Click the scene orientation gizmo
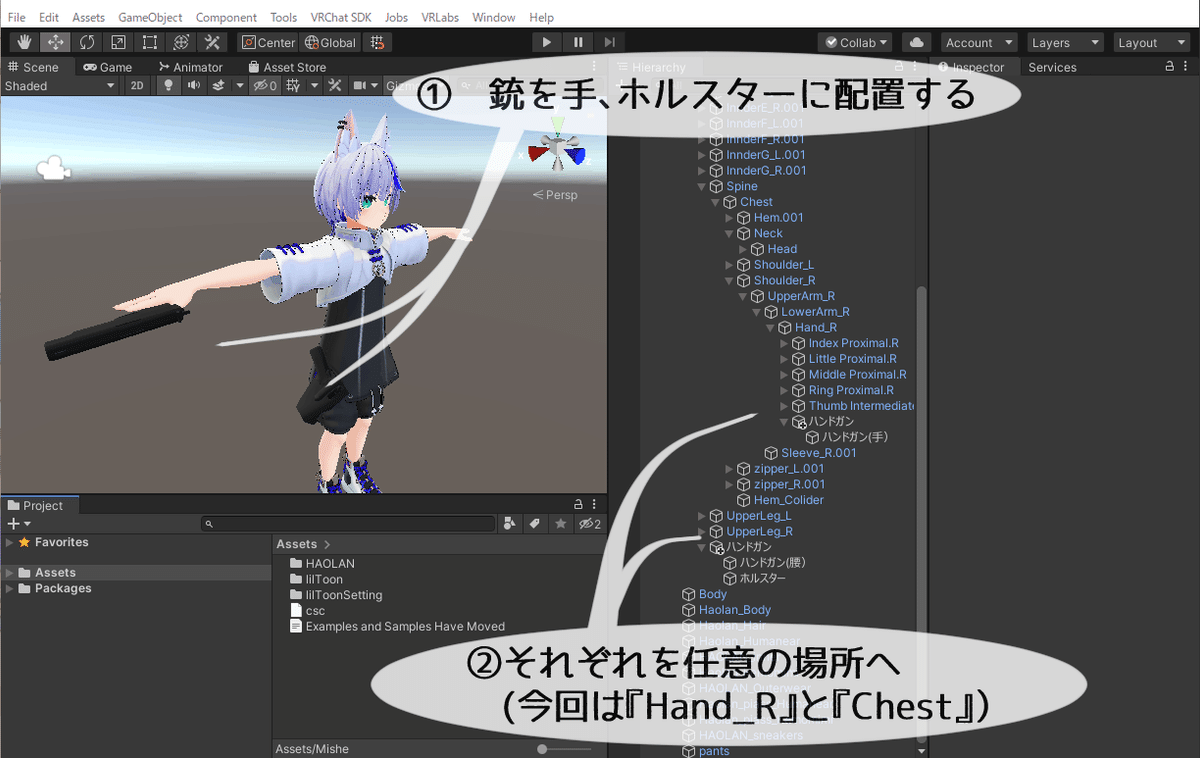 tap(558, 150)
